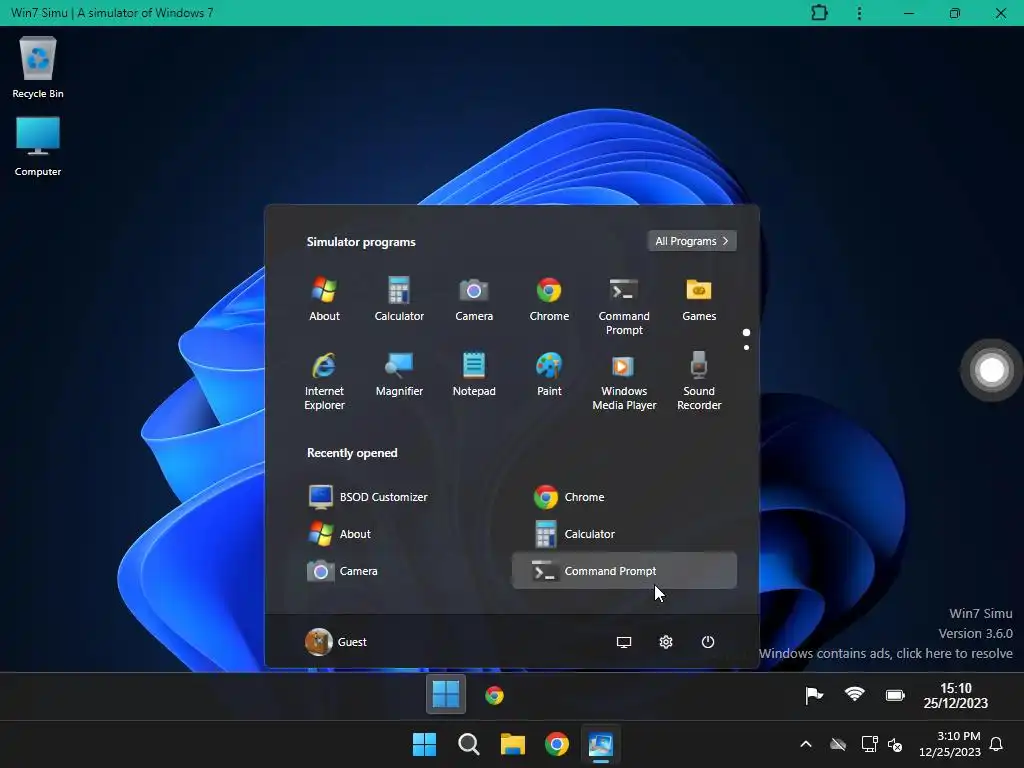This screenshot has height=768, width=1024.
Task: Click simulator clock showing 15:10
Action: [955, 696]
